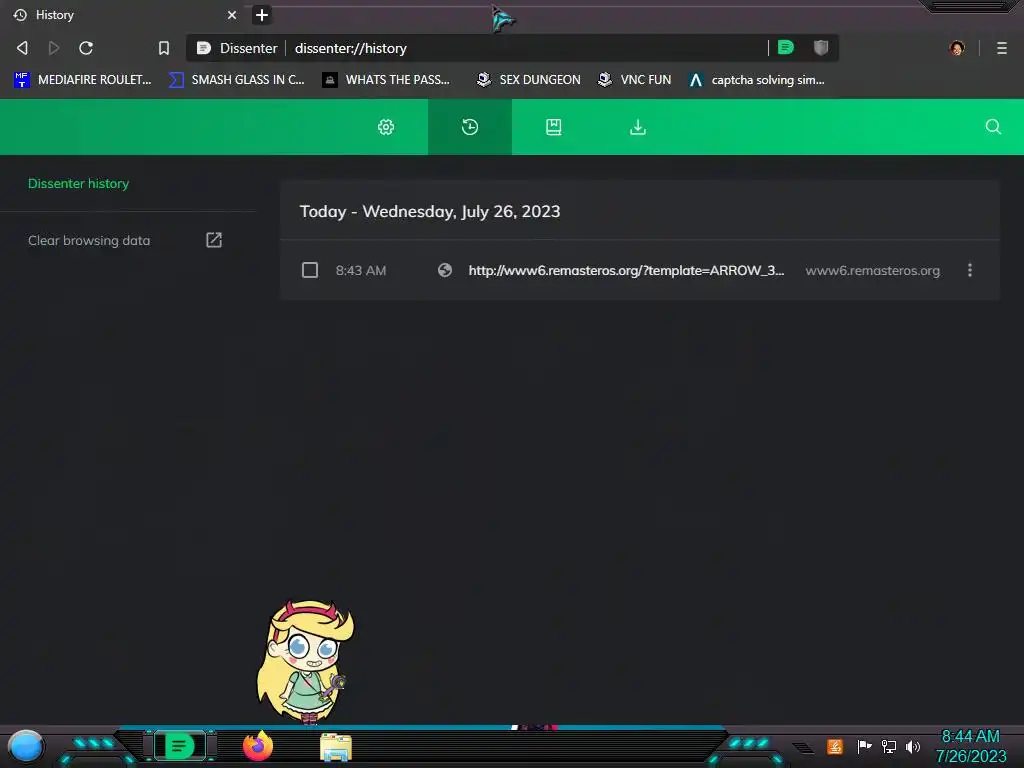Image resolution: width=1024 pixels, height=768 pixels.
Task: Open the Dissenter comments green icon
Action: point(786,47)
